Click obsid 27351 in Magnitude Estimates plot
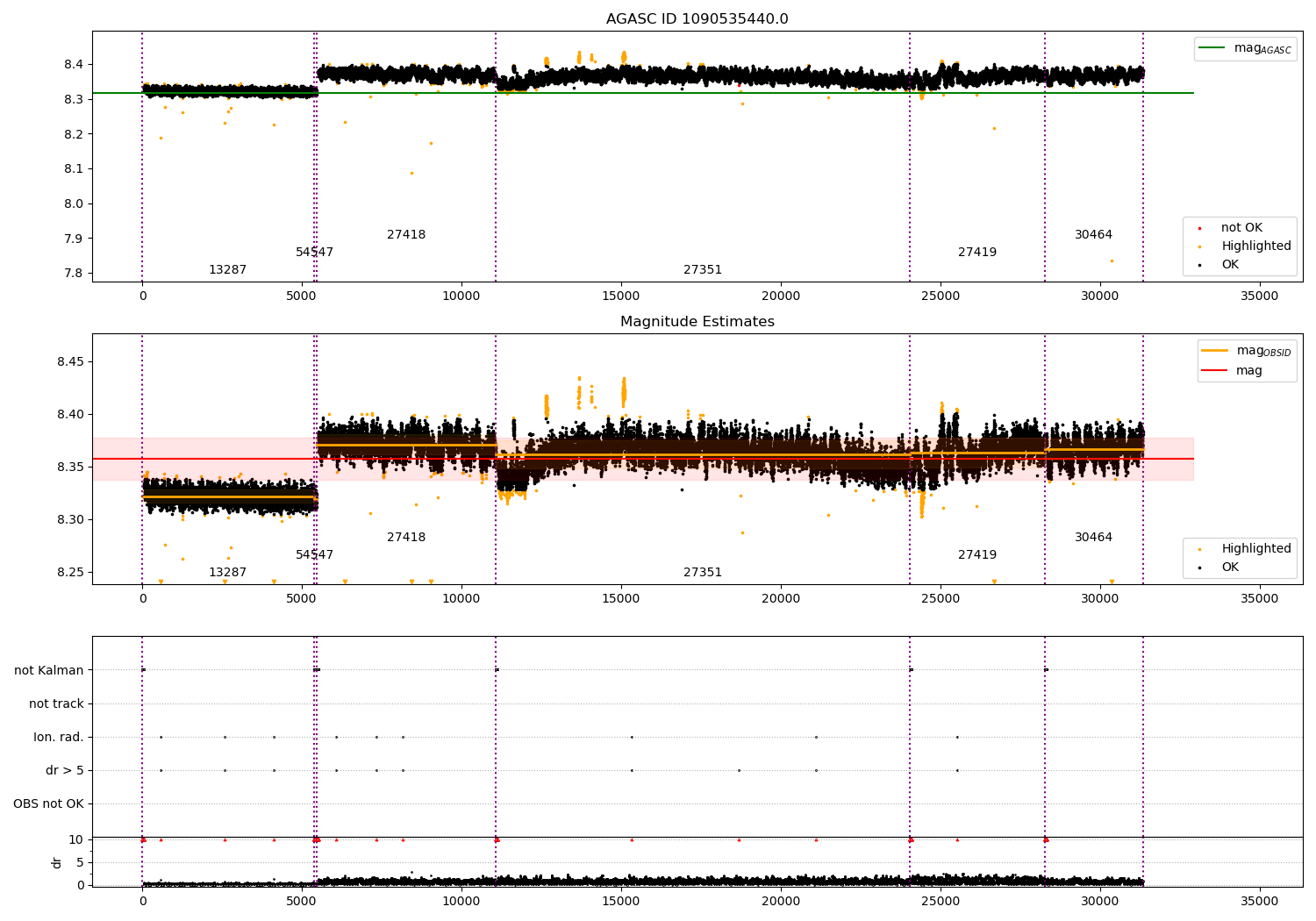Screen dimensions: 1316x921 (x=703, y=573)
